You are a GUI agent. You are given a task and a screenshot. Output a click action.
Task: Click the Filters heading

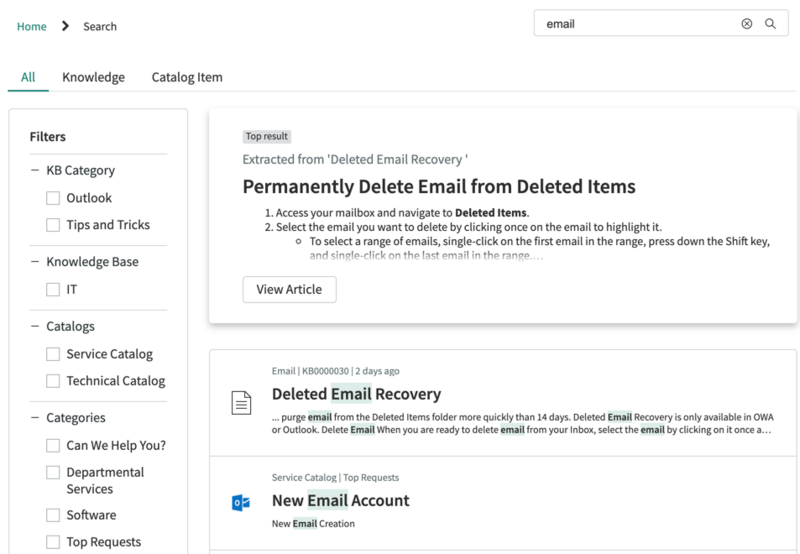47,137
